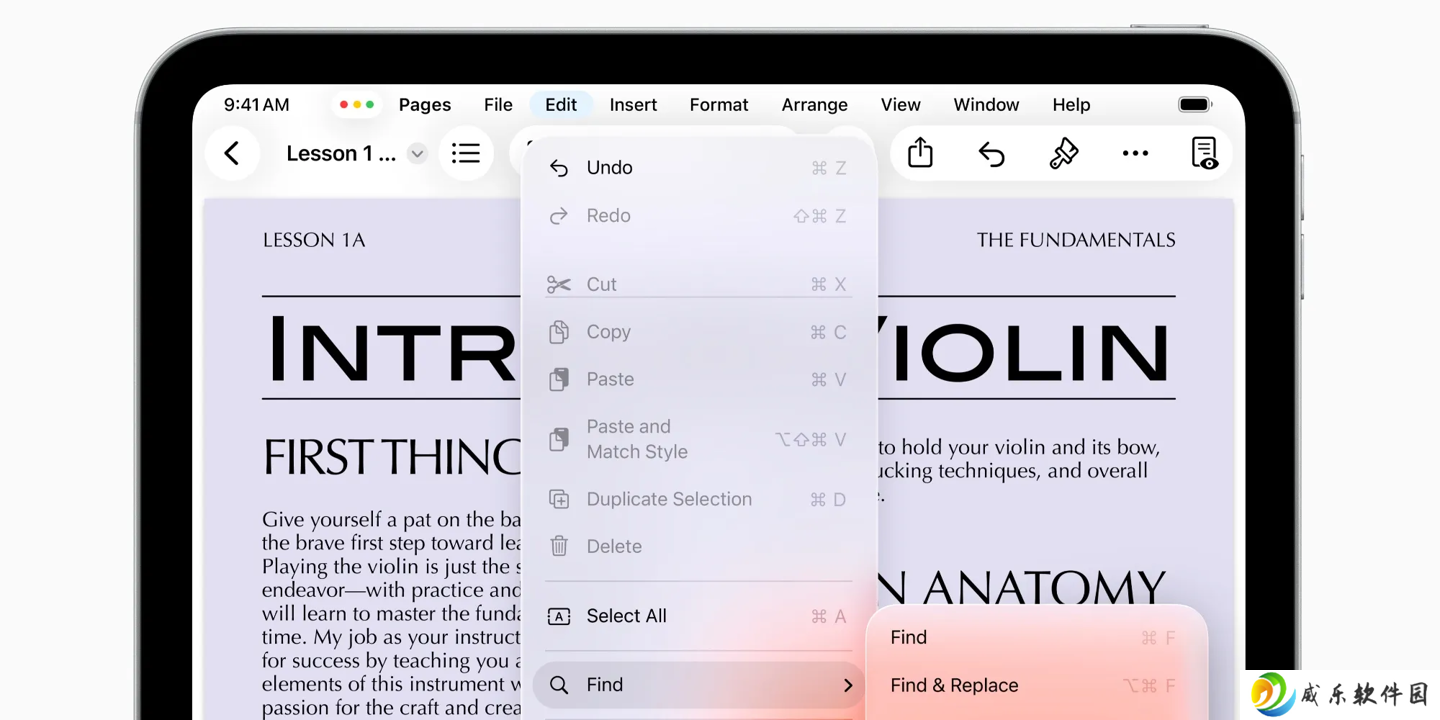Choose Redo from the Edit menu

point(698,215)
